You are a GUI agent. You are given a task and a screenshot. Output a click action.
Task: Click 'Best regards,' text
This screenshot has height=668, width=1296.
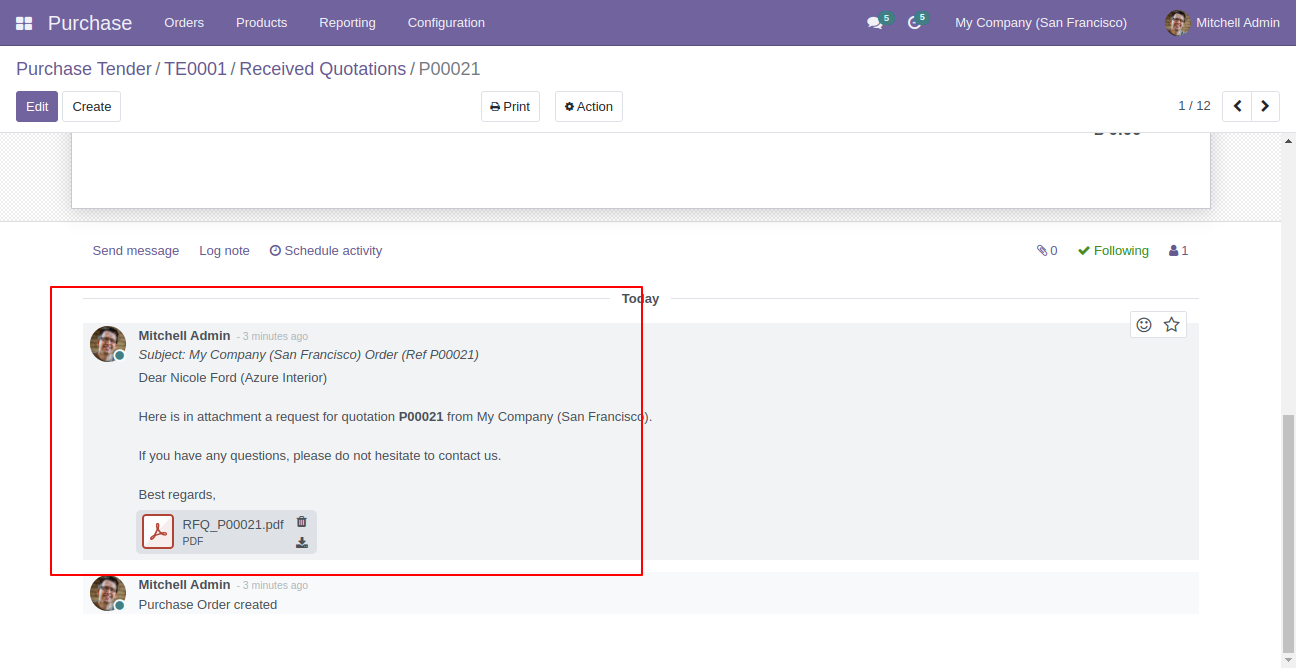pos(177,495)
